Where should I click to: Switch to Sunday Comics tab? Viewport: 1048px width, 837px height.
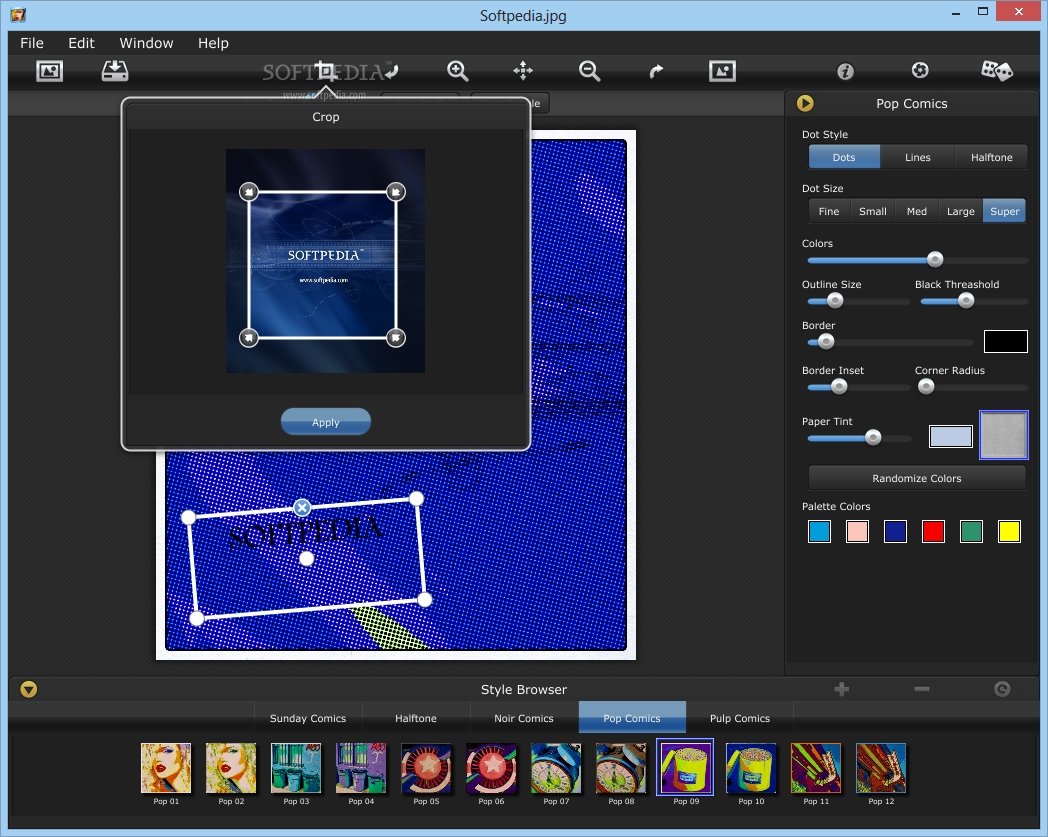tap(308, 718)
